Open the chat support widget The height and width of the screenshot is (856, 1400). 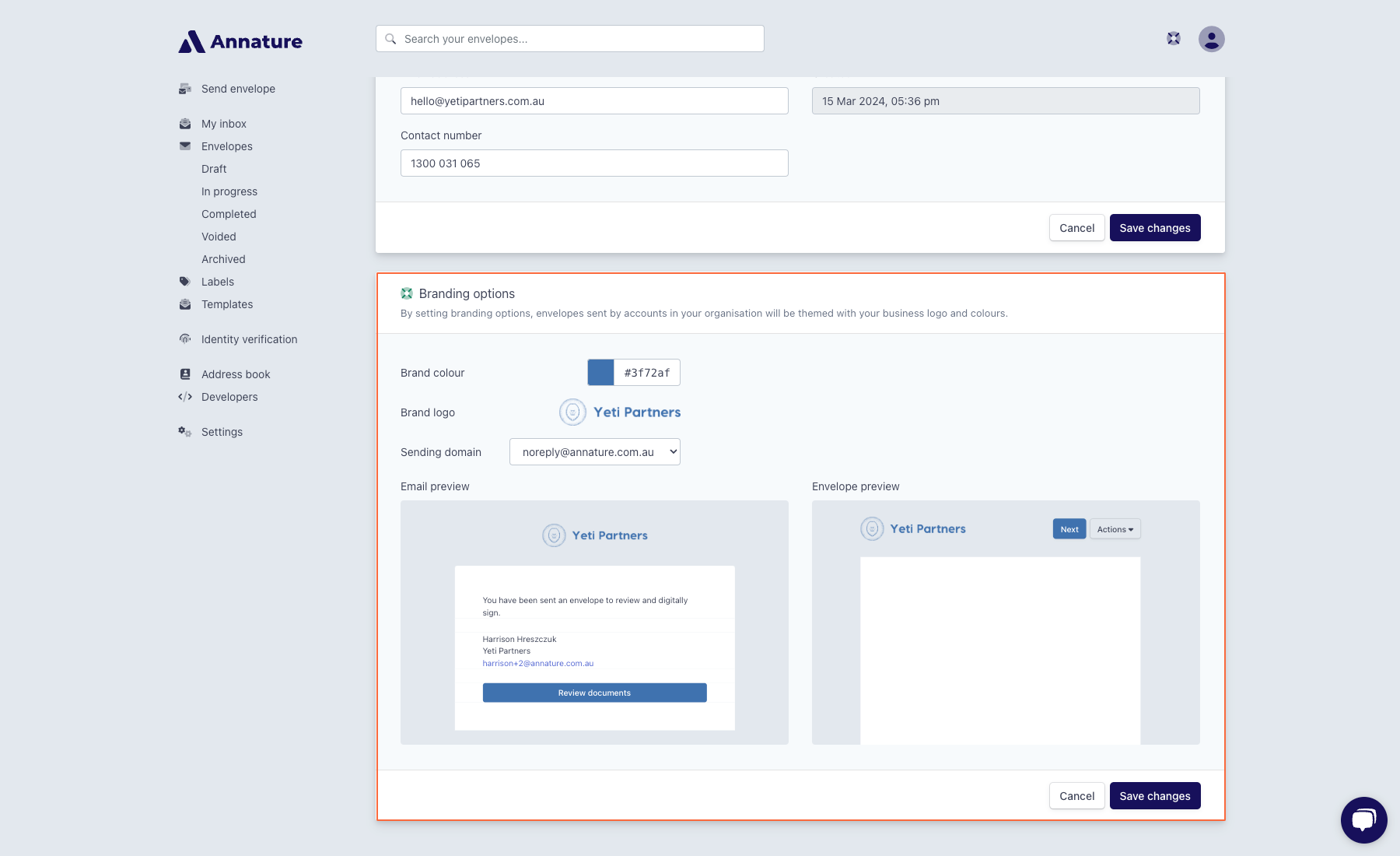click(1363, 819)
